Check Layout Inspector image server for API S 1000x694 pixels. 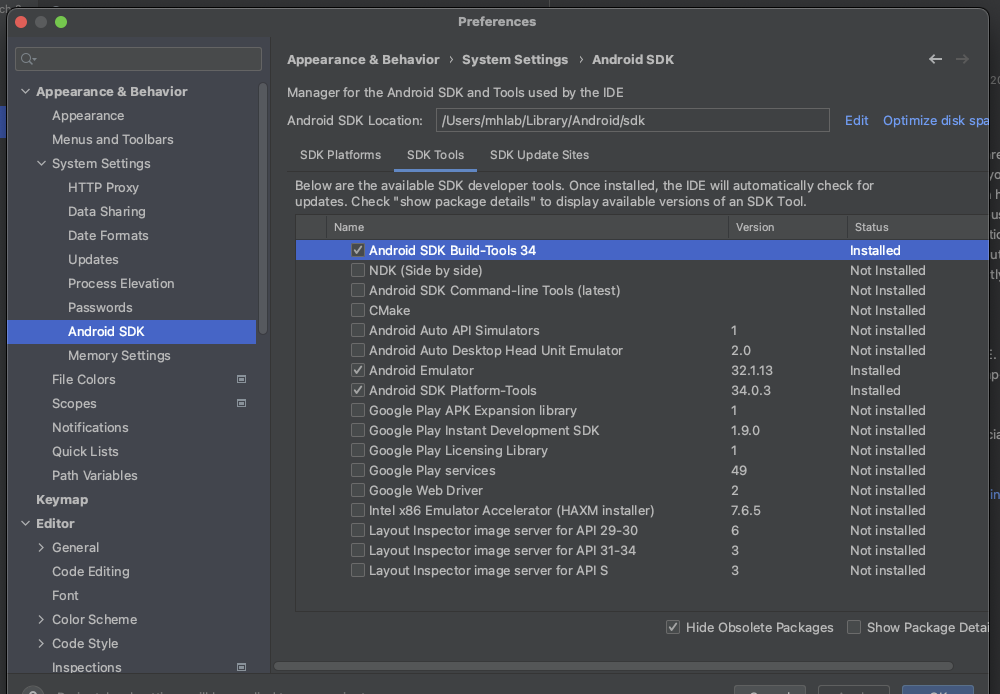pyautogui.click(x=358, y=570)
